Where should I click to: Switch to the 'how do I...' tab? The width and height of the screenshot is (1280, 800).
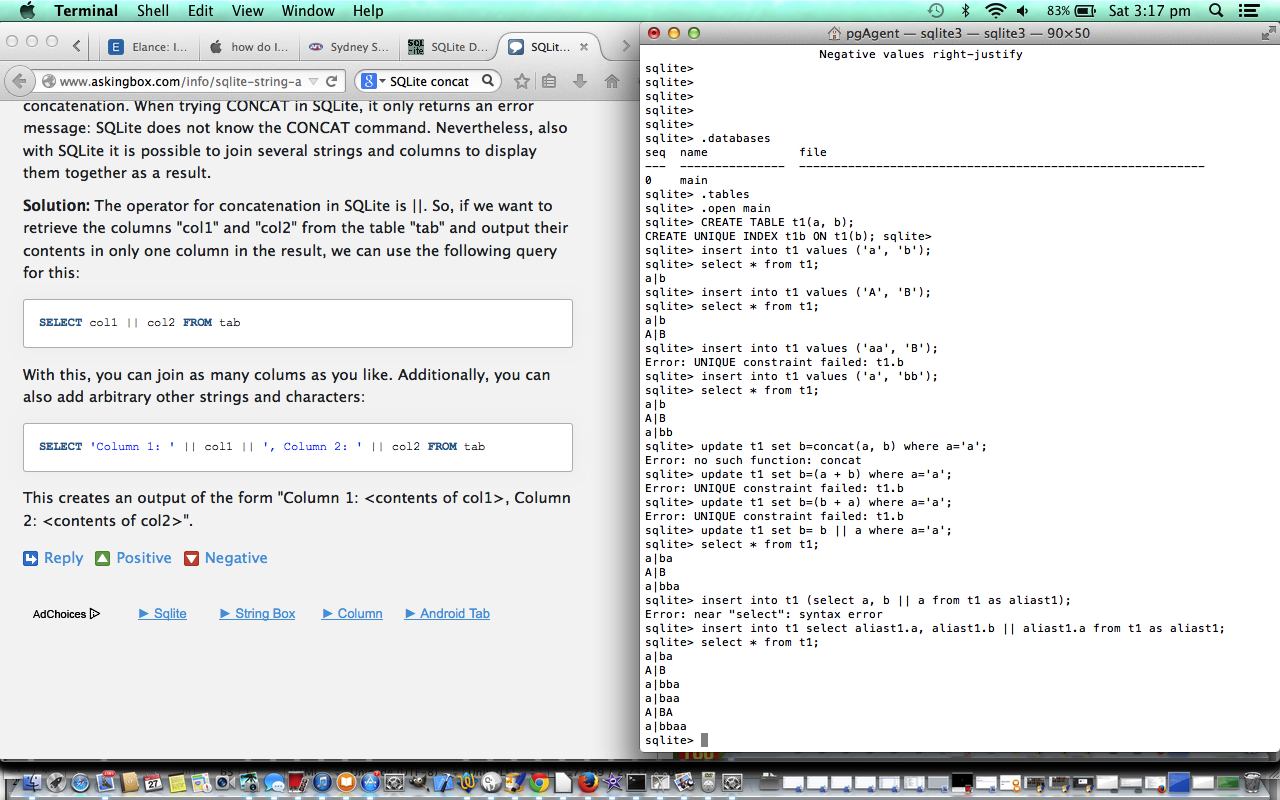[x=249, y=47]
